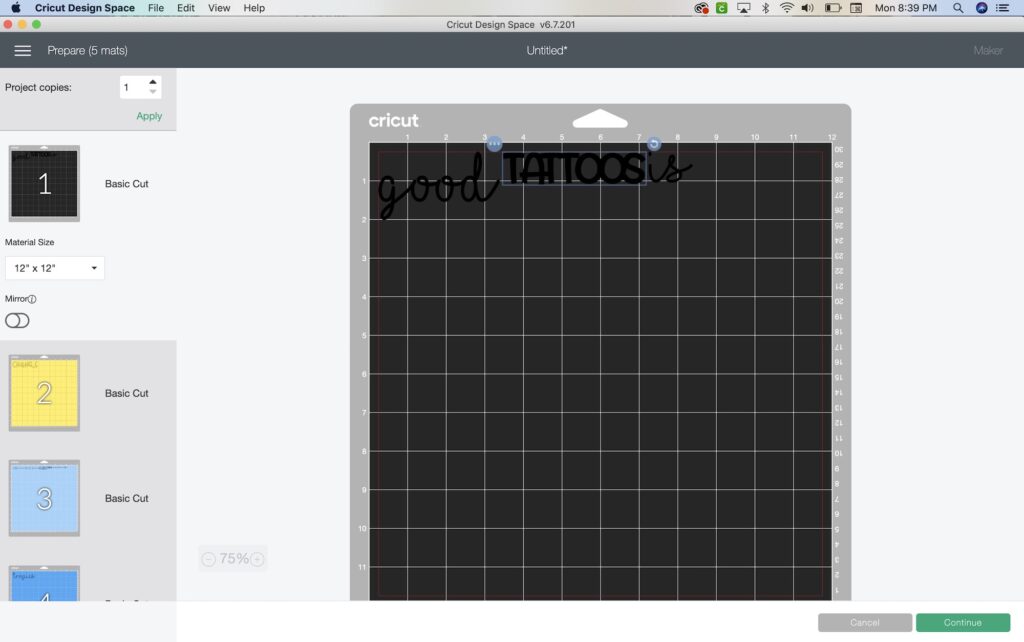Open AirPlay display menu
The image size is (1024, 642).
point(743,8)
